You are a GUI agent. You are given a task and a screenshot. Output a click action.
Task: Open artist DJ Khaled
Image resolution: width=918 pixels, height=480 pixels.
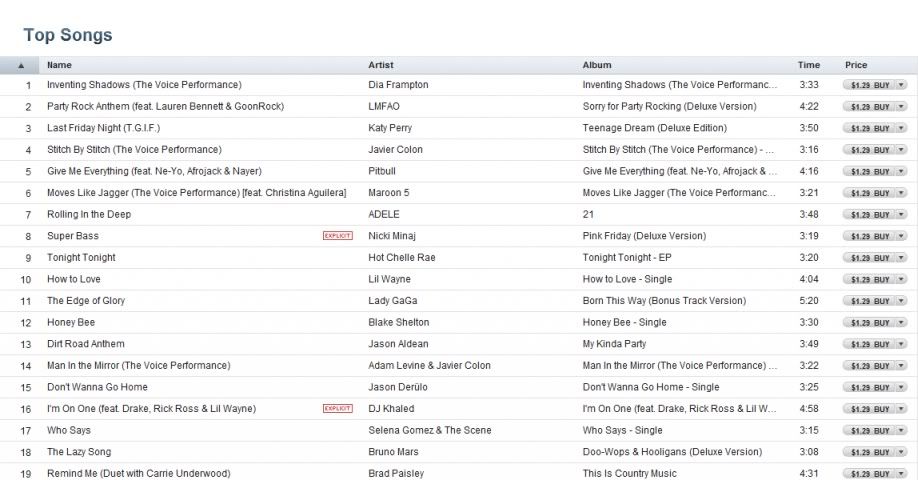(391, 409)
